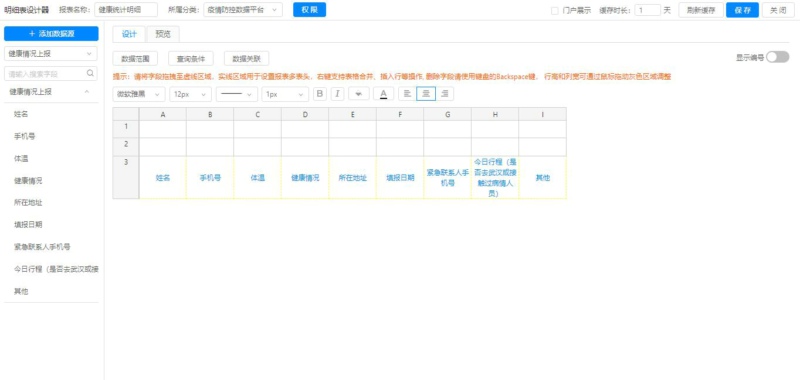
Task: Click the 其他 cell in column I
Action: tap(542, 178)
